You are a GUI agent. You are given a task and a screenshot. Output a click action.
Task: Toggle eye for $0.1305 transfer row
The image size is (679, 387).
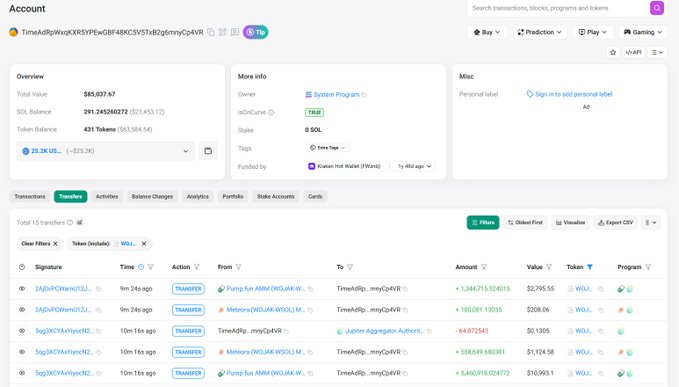(x=22, y=331)
